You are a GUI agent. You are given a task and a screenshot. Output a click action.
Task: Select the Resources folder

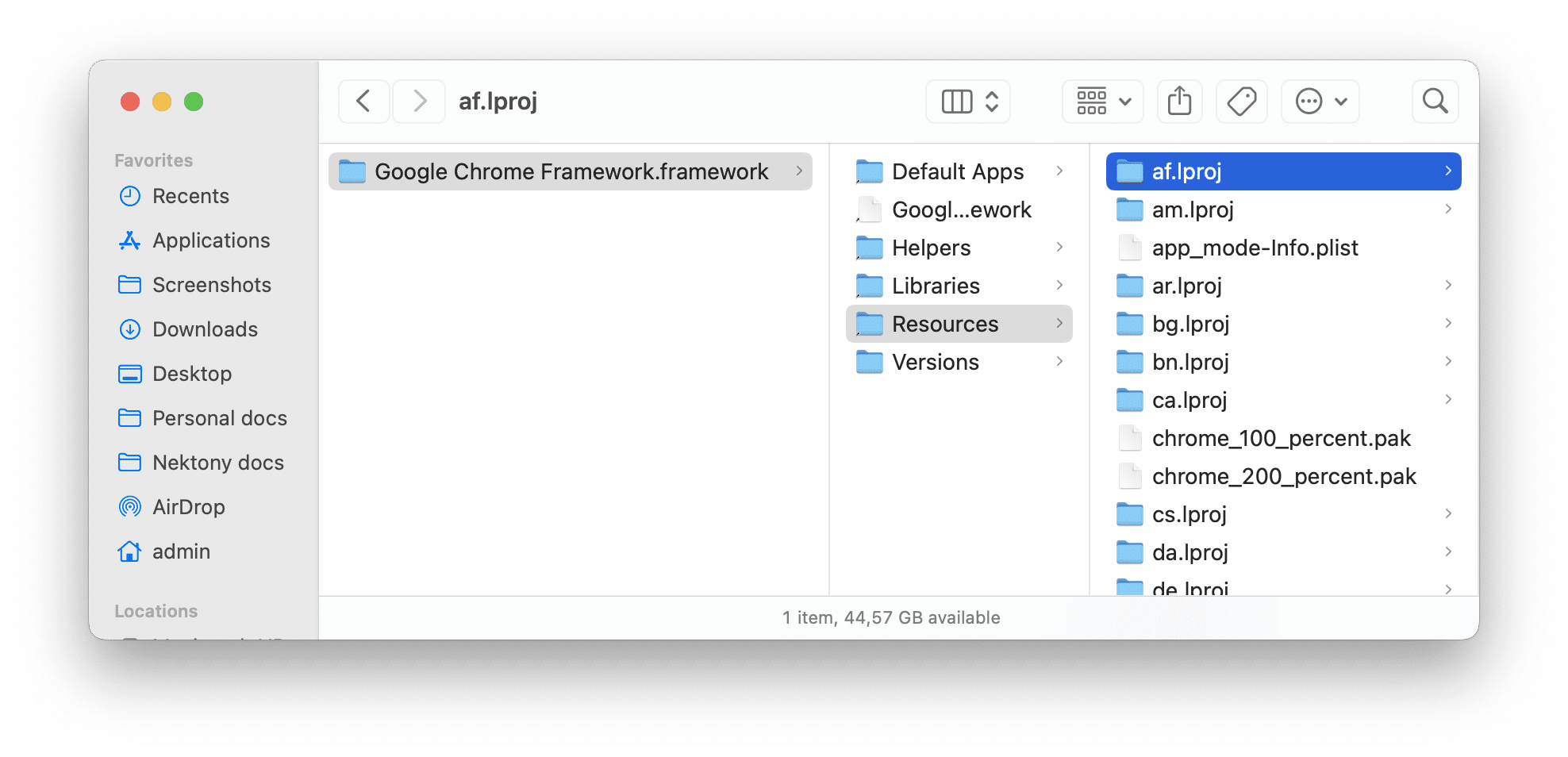pos(959,324)
